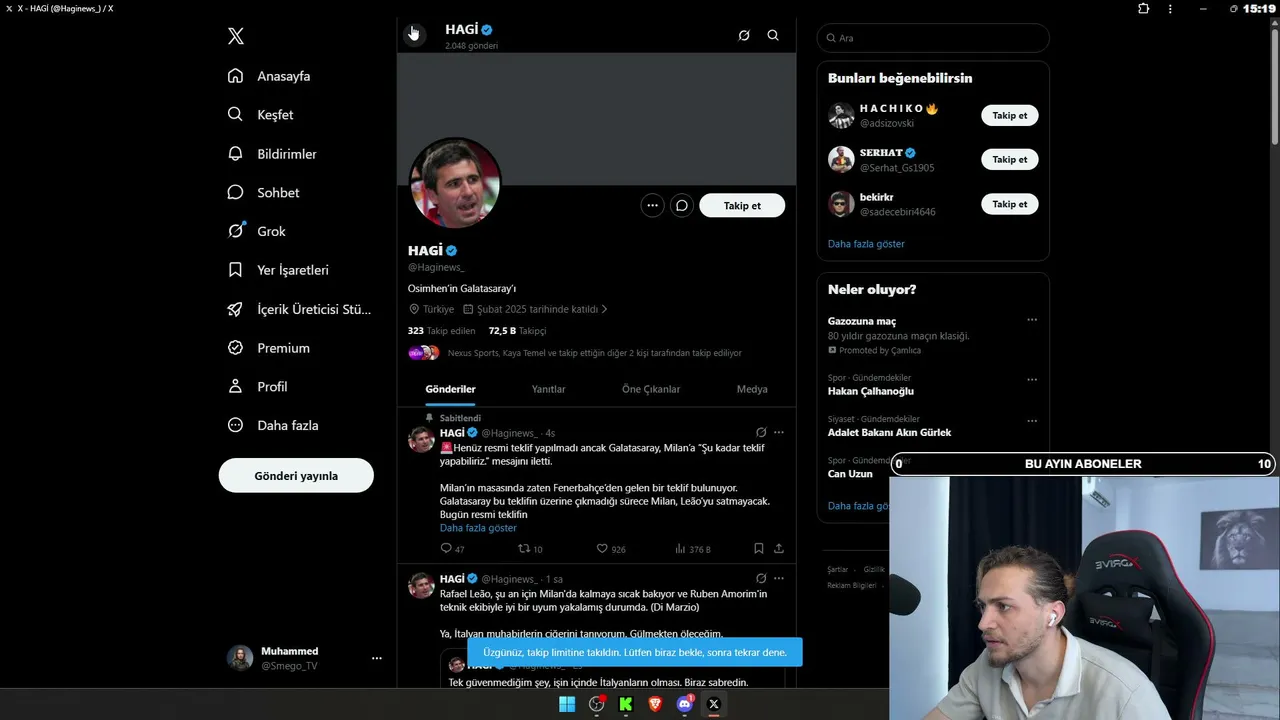Open the pinned post's more options menu
Image resolution: width=1280 pixels, height=720 pixels.
(x=779, y=433)
